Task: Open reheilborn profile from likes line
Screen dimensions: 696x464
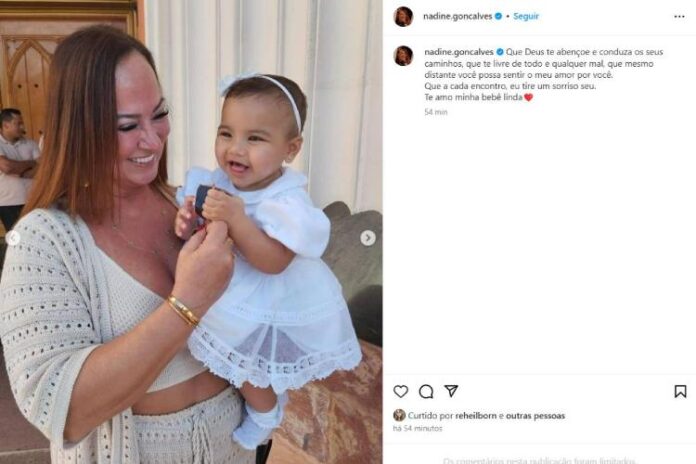Action: pos(476,416)
